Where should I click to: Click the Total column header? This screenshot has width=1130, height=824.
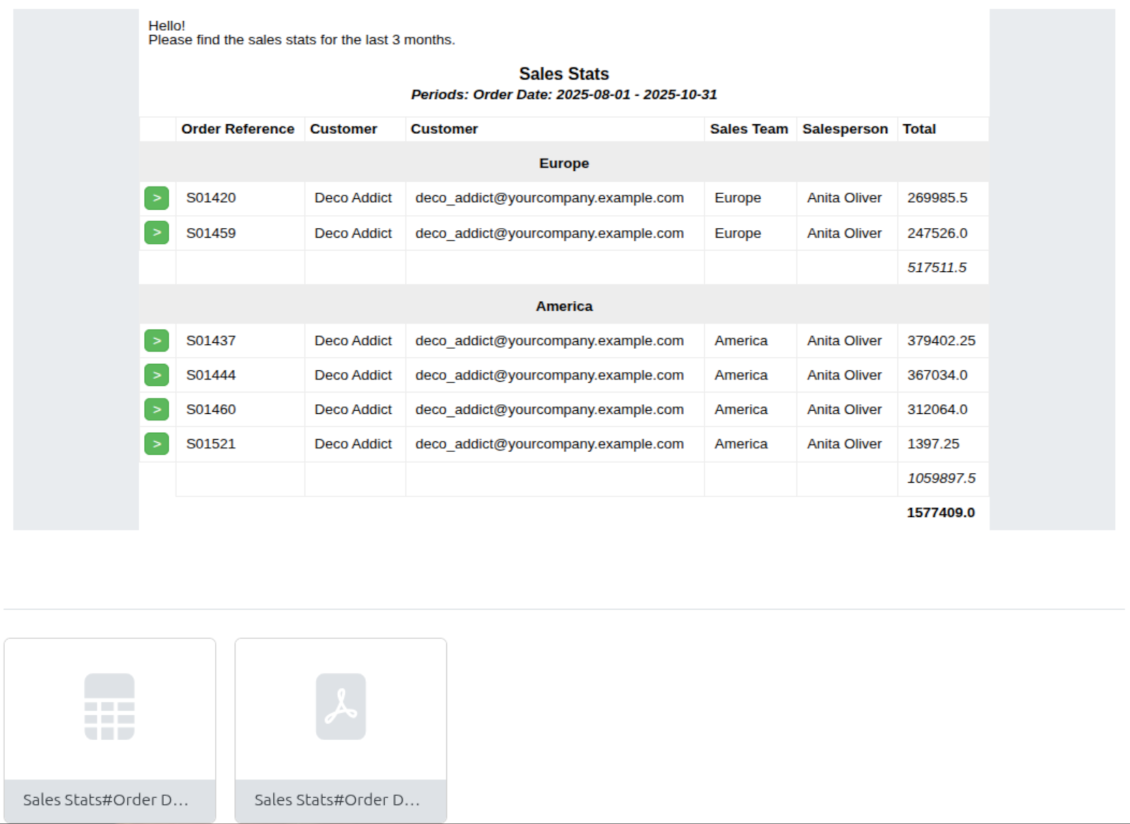pyautogui.click(x=919, y=129)
